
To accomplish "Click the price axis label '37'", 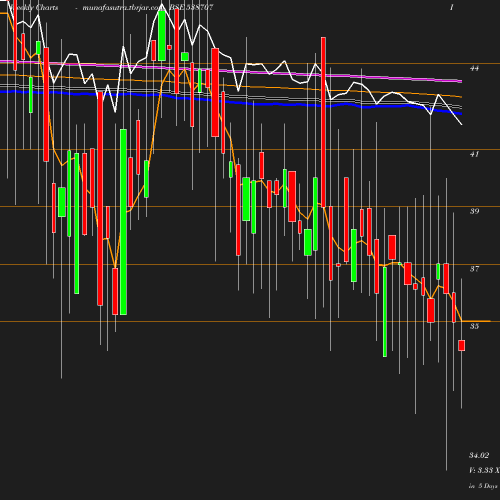I will tap(474, 269).
